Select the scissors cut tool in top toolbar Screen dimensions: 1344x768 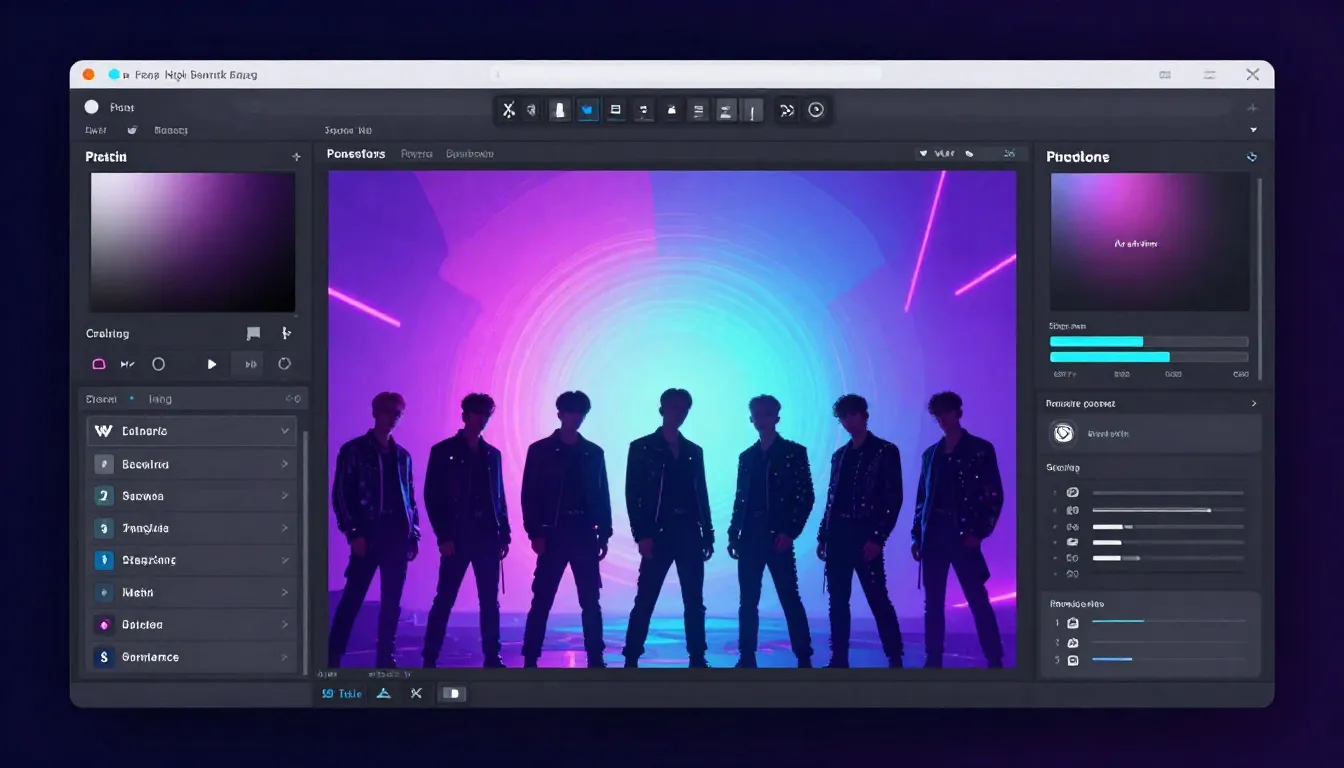[x=509, y=110]
